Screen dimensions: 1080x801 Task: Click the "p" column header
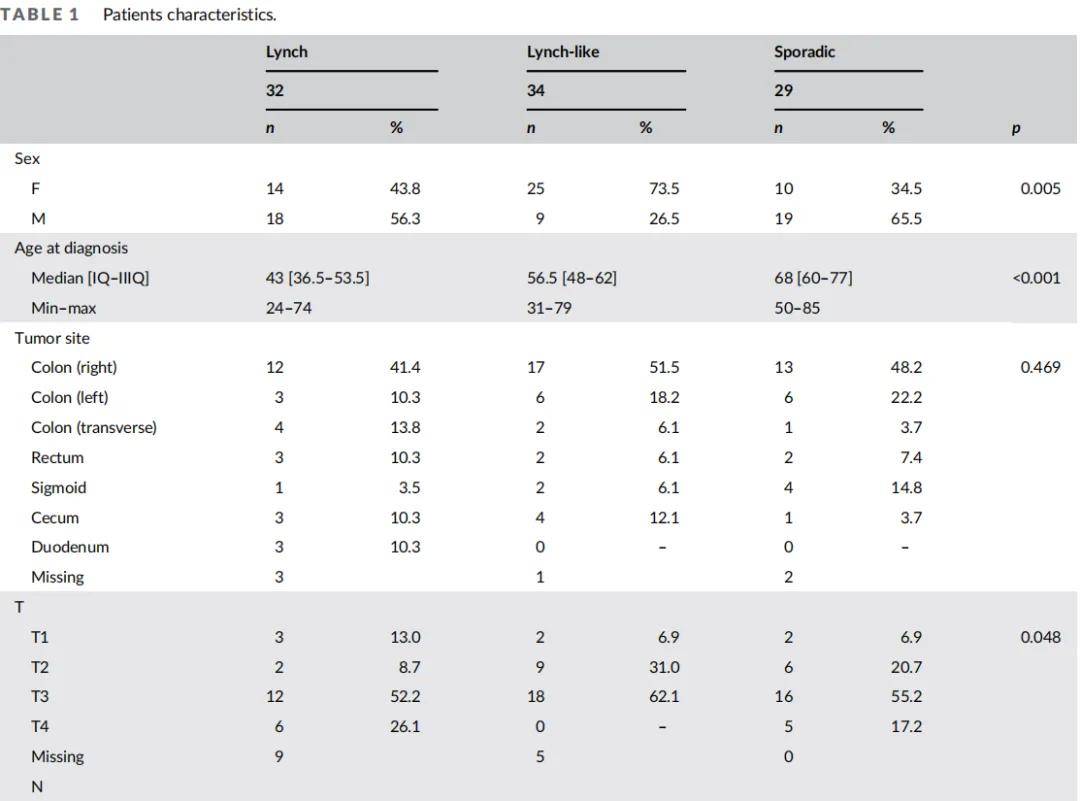(x=1016, y=128)
